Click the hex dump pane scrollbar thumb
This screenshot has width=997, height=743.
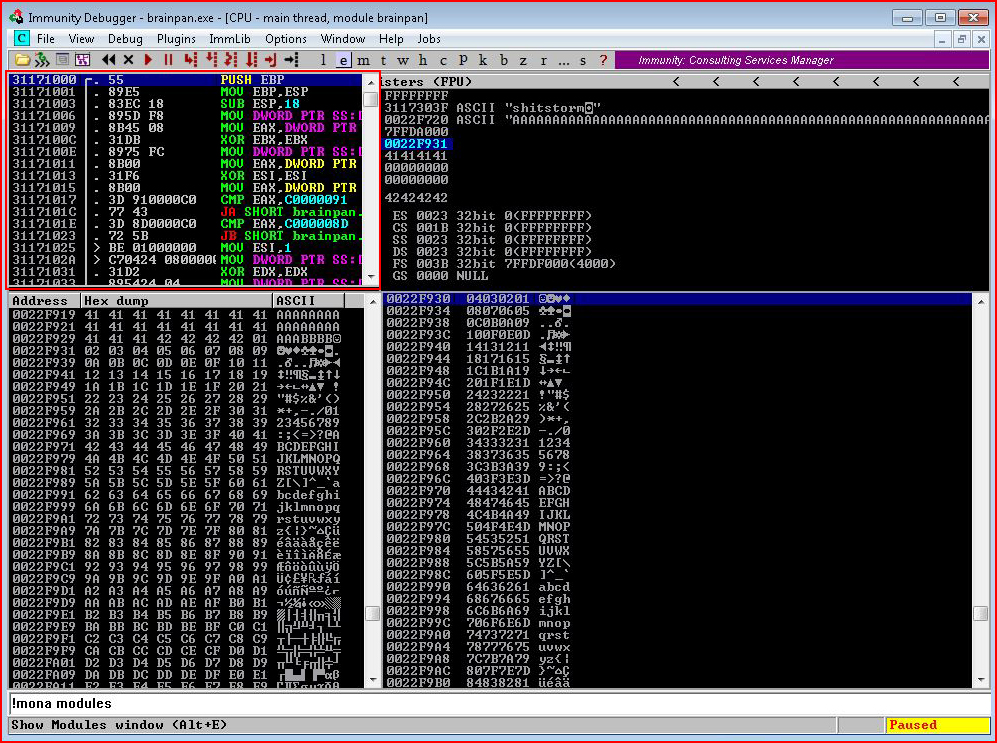click(x=372, y=614)
